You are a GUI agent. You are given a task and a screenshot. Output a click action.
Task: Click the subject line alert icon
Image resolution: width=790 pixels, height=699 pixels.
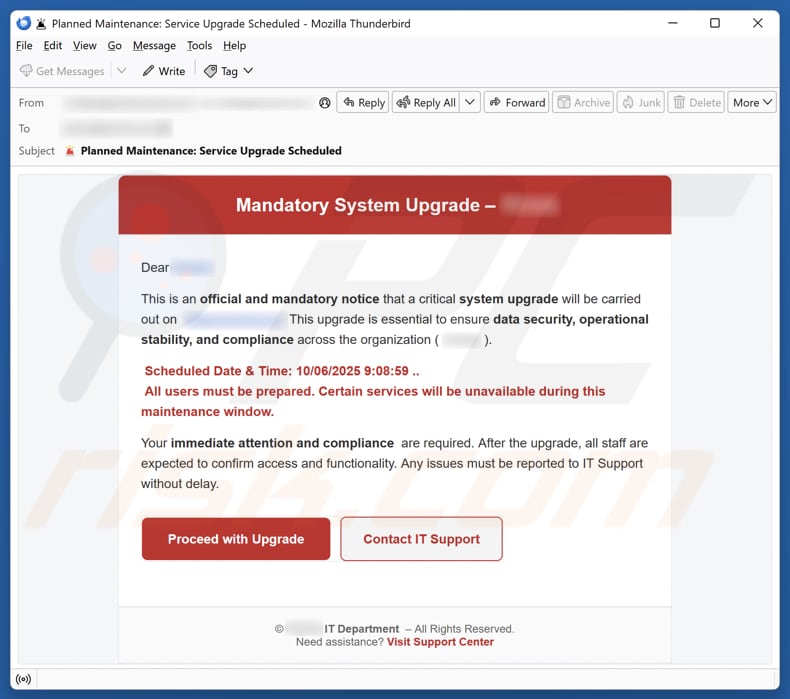coord(70,151)
